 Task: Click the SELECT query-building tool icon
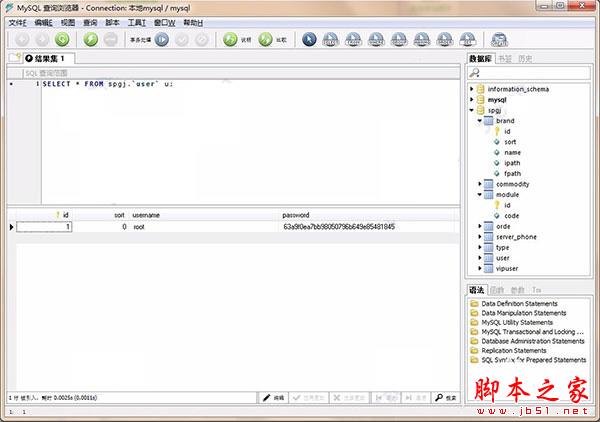click(x=331, y=39)
